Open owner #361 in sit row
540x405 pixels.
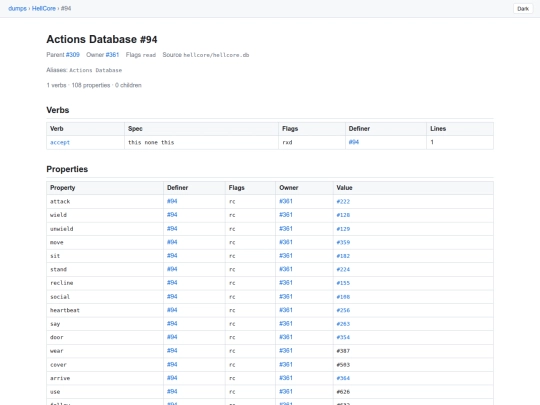click(286, 256)
